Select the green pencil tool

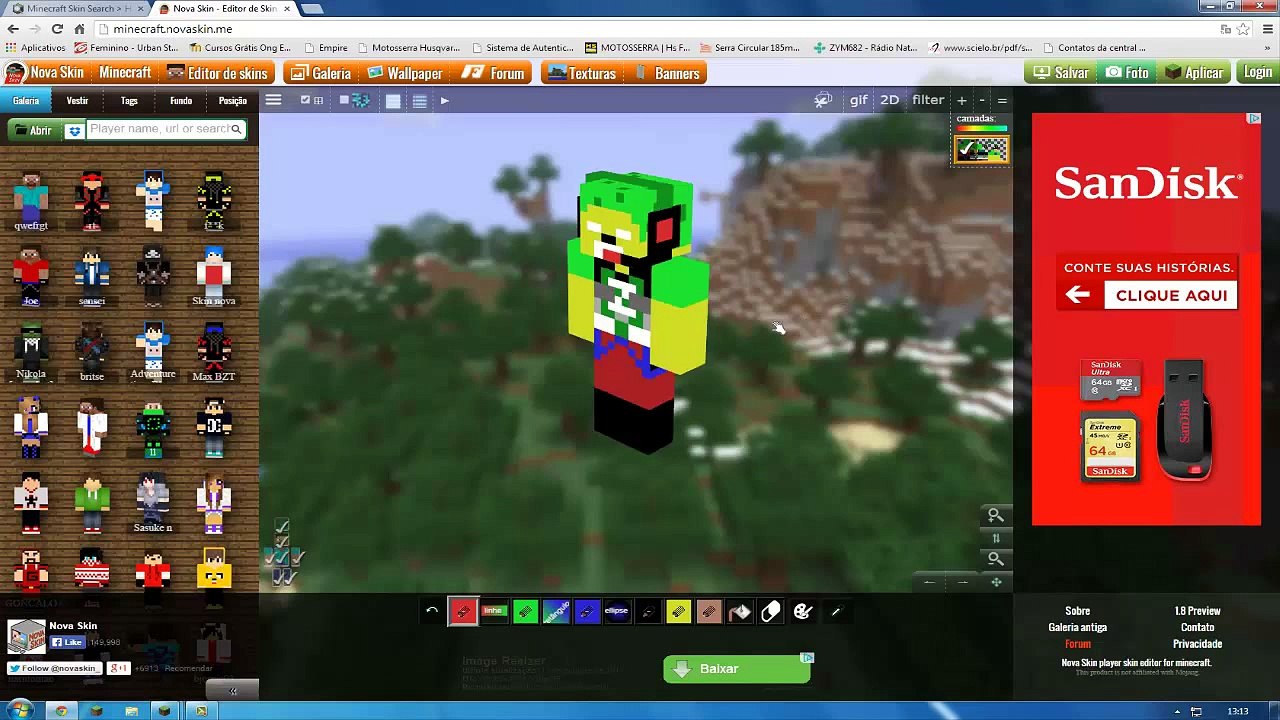tap(525, 611)
